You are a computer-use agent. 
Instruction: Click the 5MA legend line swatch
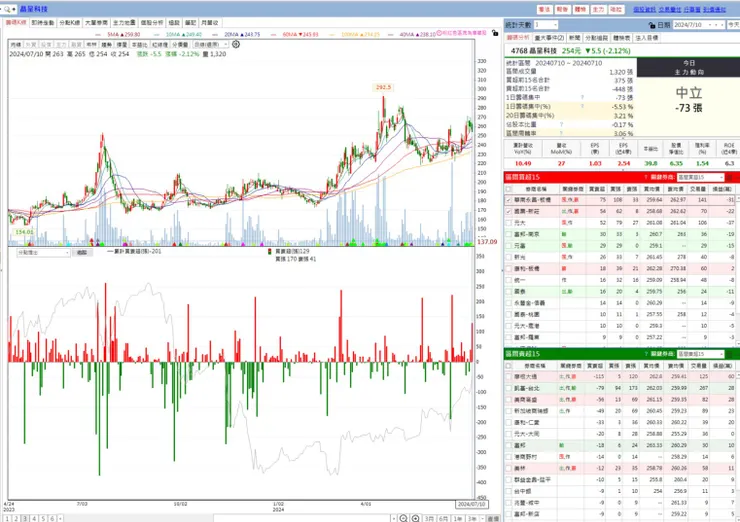(98, 34)
